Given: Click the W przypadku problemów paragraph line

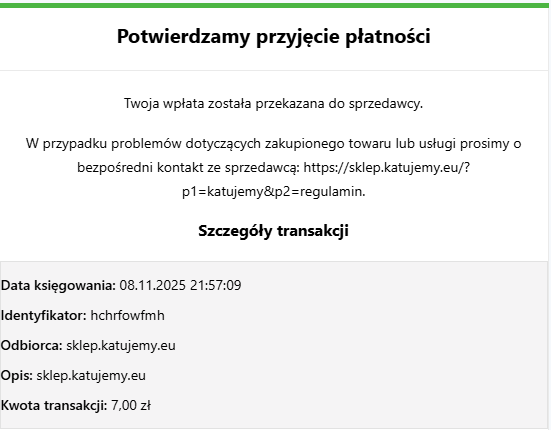Looking at the screenshot, I should pyautogui.click(x=273, y=144).
